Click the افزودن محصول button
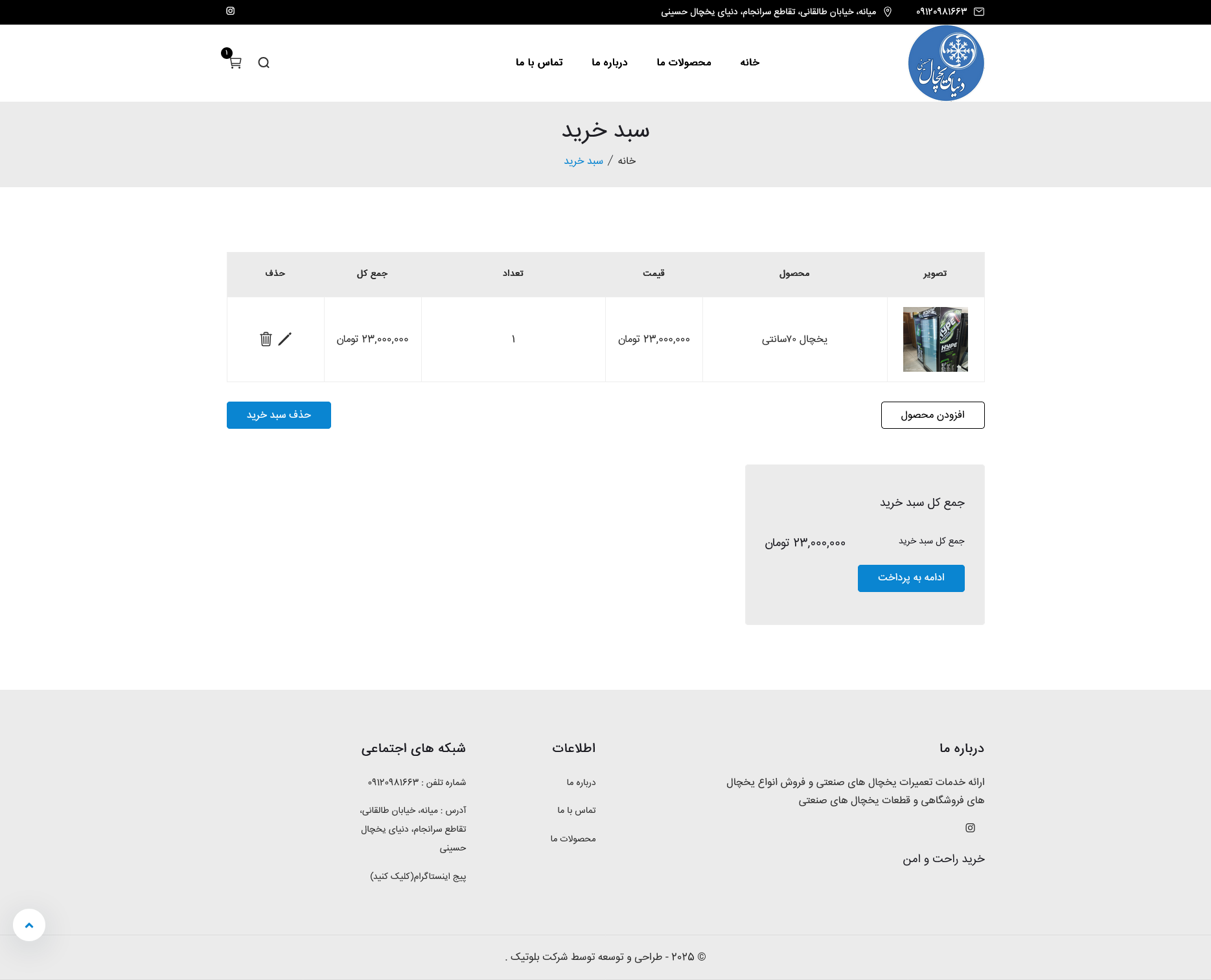This screenshot has width=1211, height=980. 932,415
